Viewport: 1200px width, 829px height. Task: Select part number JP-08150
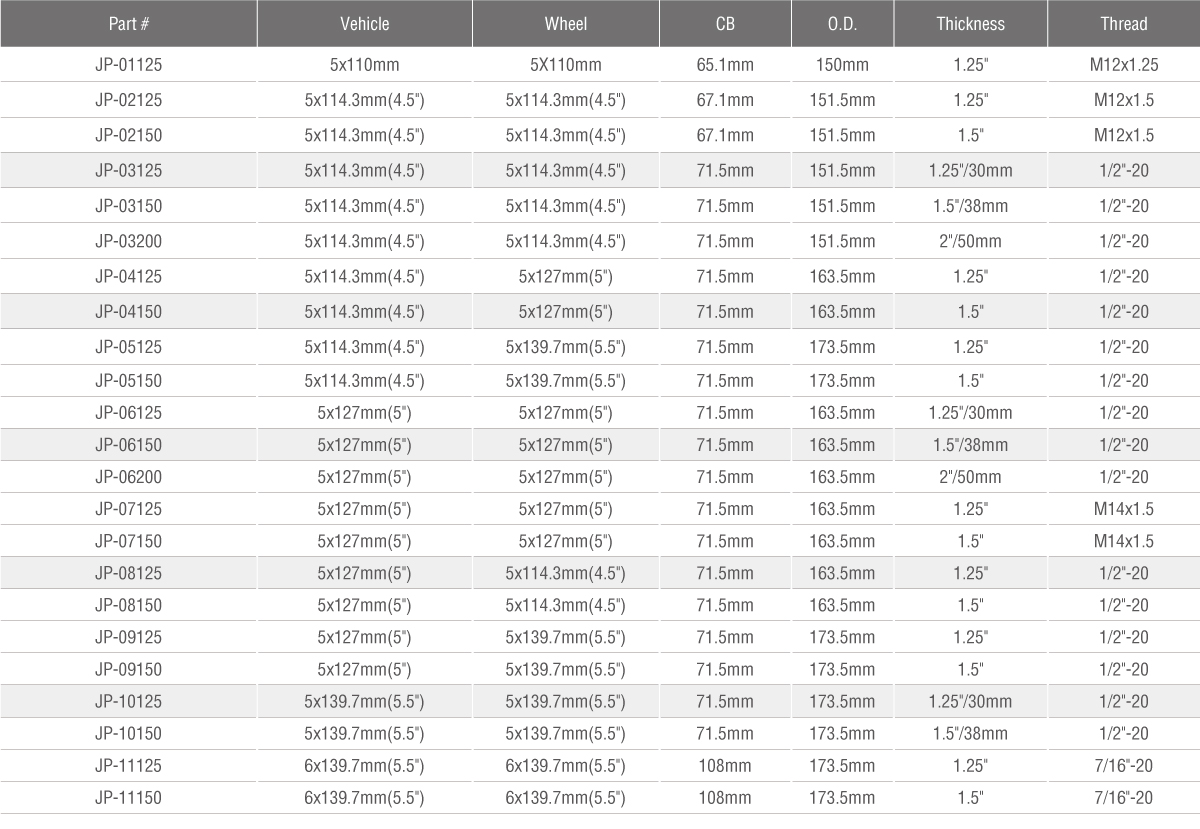[128, 605]
